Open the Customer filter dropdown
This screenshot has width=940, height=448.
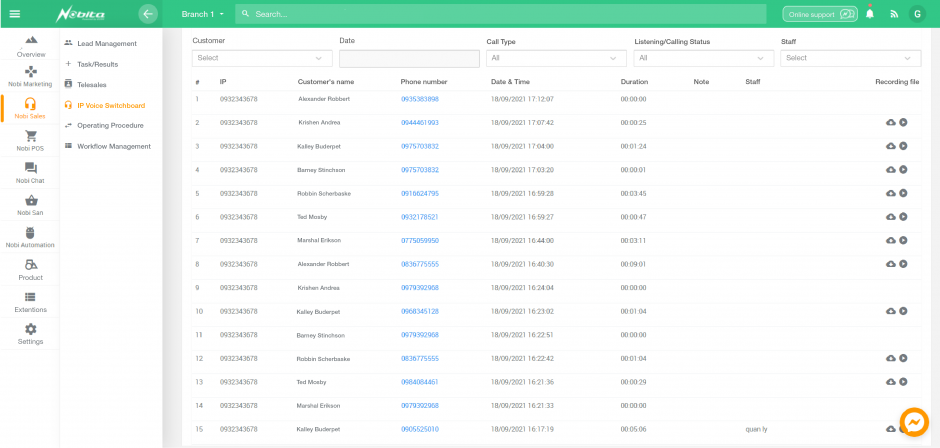(262, 58)
